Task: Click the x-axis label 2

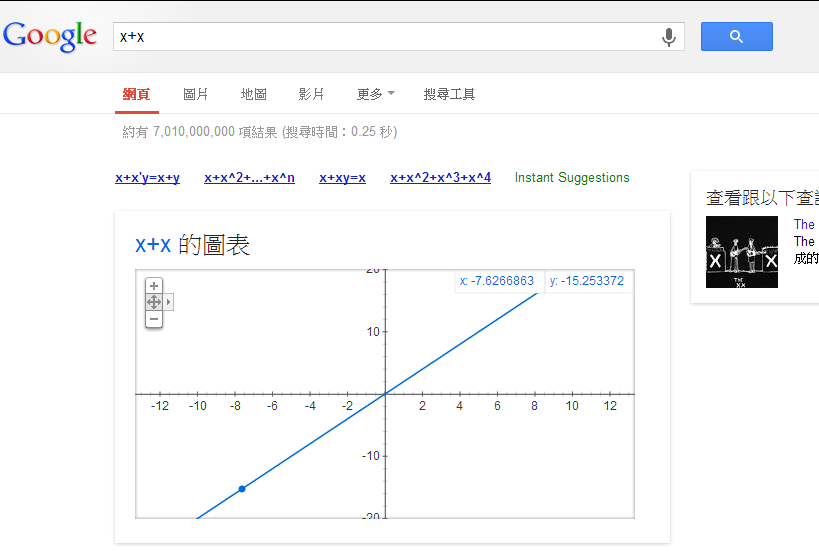Action: [422, 406]
